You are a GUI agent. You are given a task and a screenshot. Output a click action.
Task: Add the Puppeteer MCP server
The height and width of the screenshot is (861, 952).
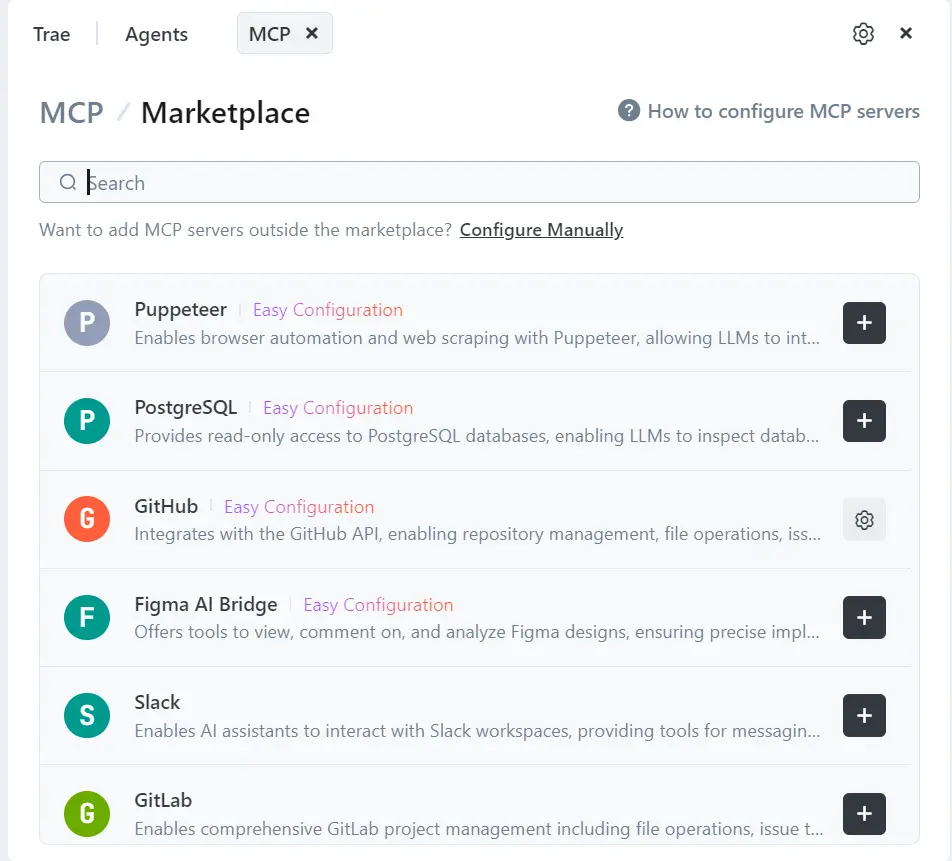pos(864,323)
